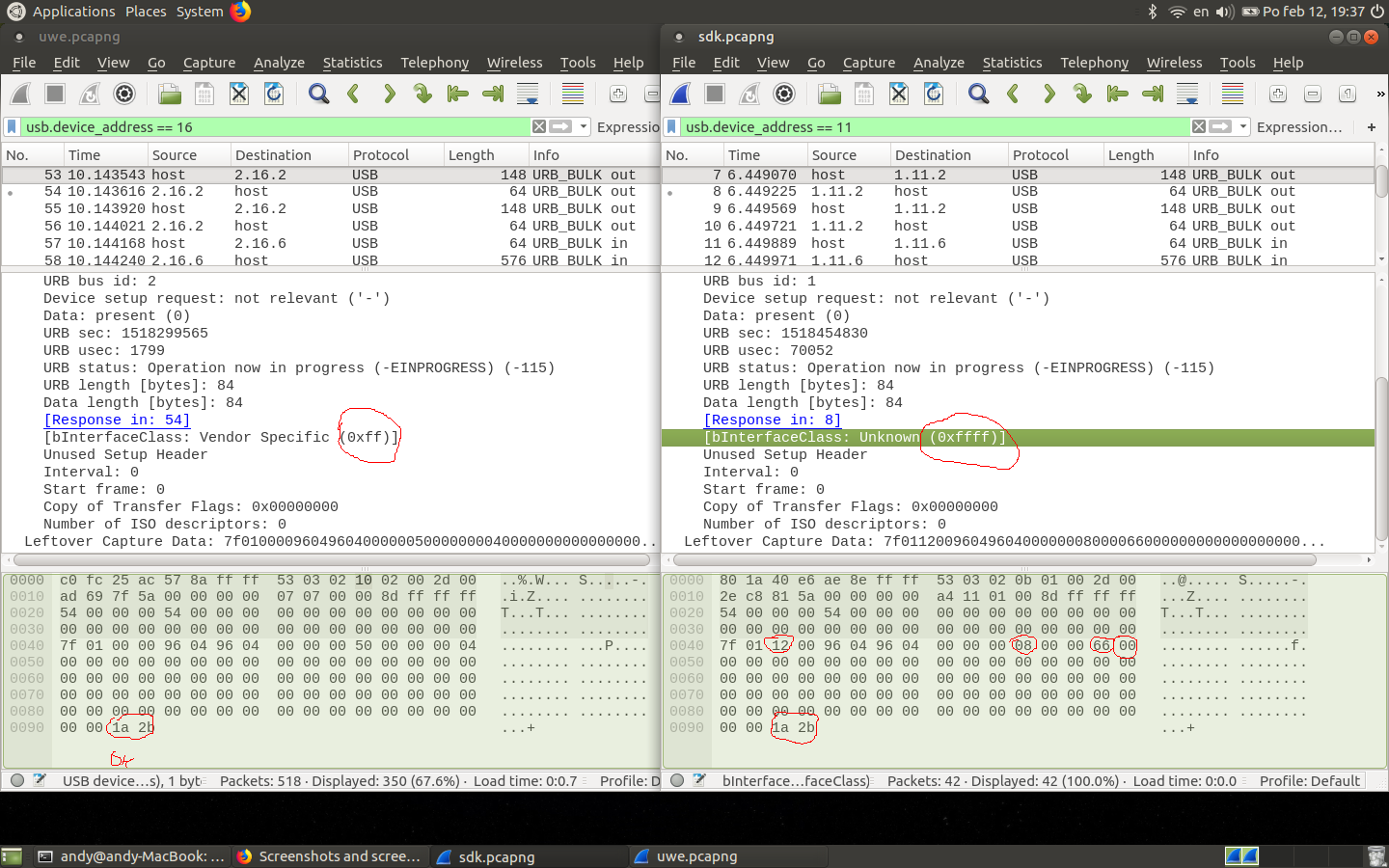This screenshot has height=868, width=1389.
Task: Find a packet in sdk.pcapng window
Action: point(978,94)
